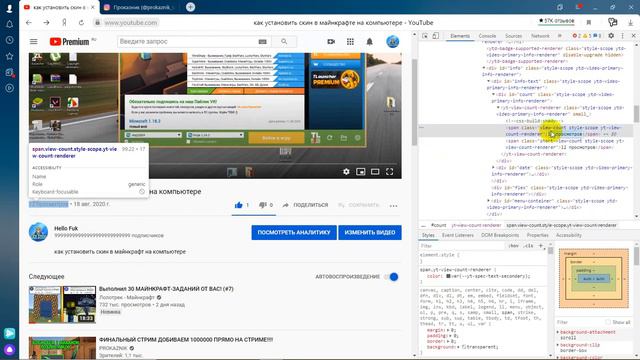Switch player to theater mode
The width and height of the screenshot is (640, 360).
pyautogui.click(x=375, y=172)
